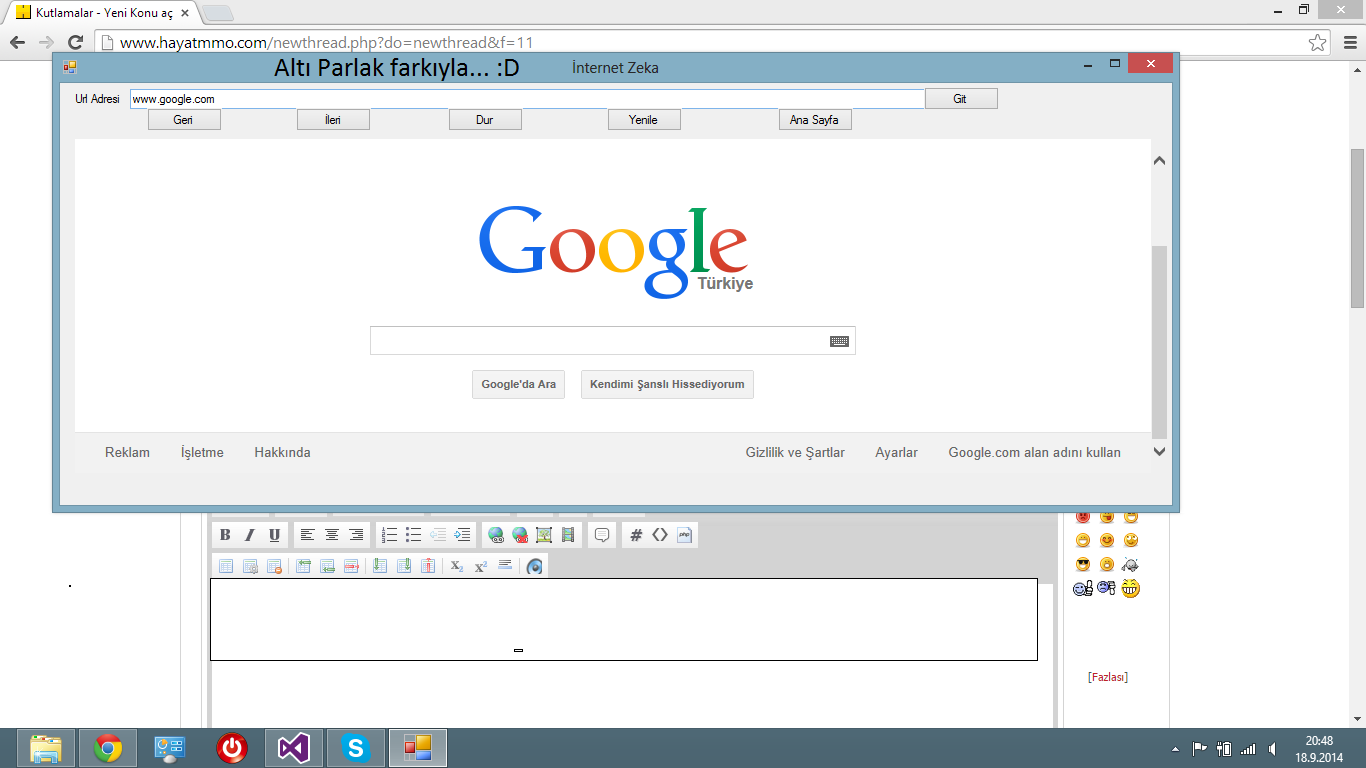Insert a numbered list in the editor
The image size is (1366, 768).
[390, 535]
